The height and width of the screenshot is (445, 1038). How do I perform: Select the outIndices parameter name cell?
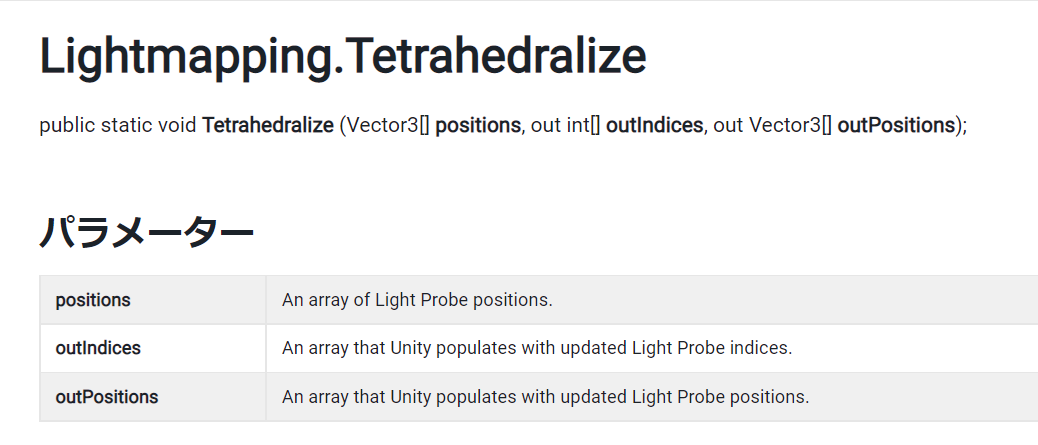tap(153, 348)
